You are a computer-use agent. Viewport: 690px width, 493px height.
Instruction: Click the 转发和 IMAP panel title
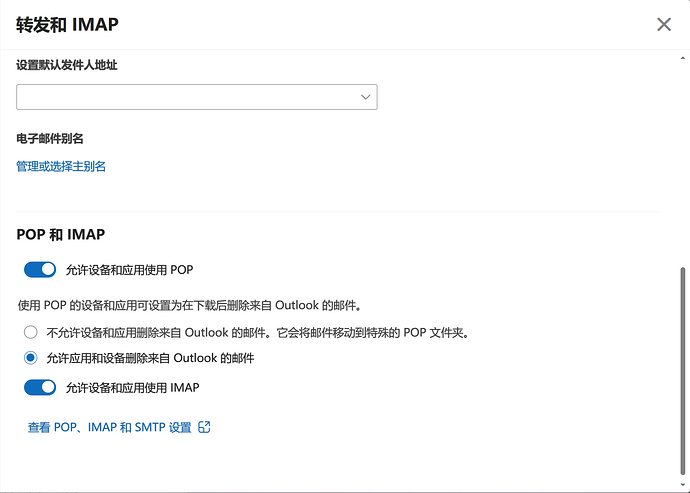pyautogui.click(x=67, y=24)
